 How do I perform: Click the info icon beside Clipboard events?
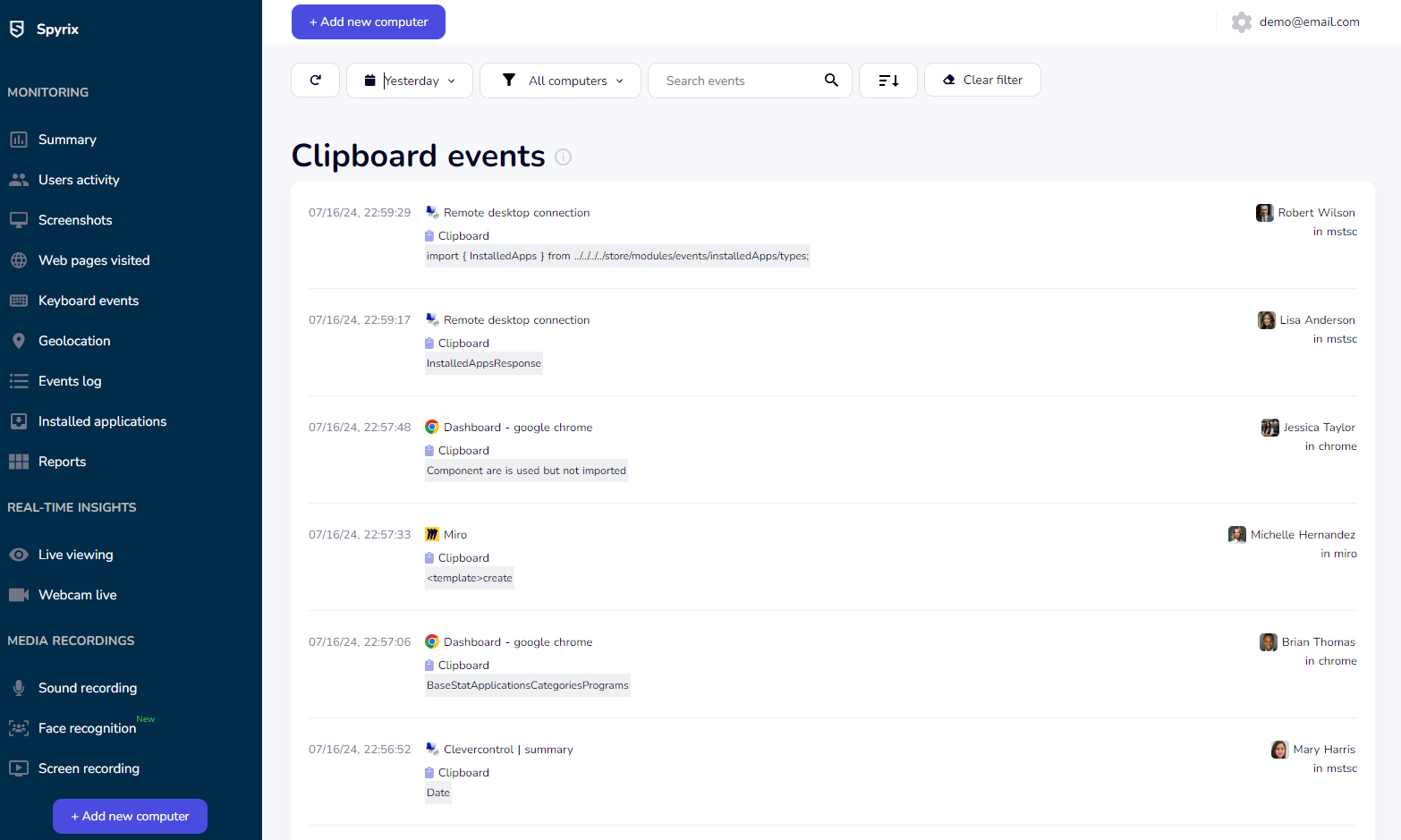coord(563,157)
